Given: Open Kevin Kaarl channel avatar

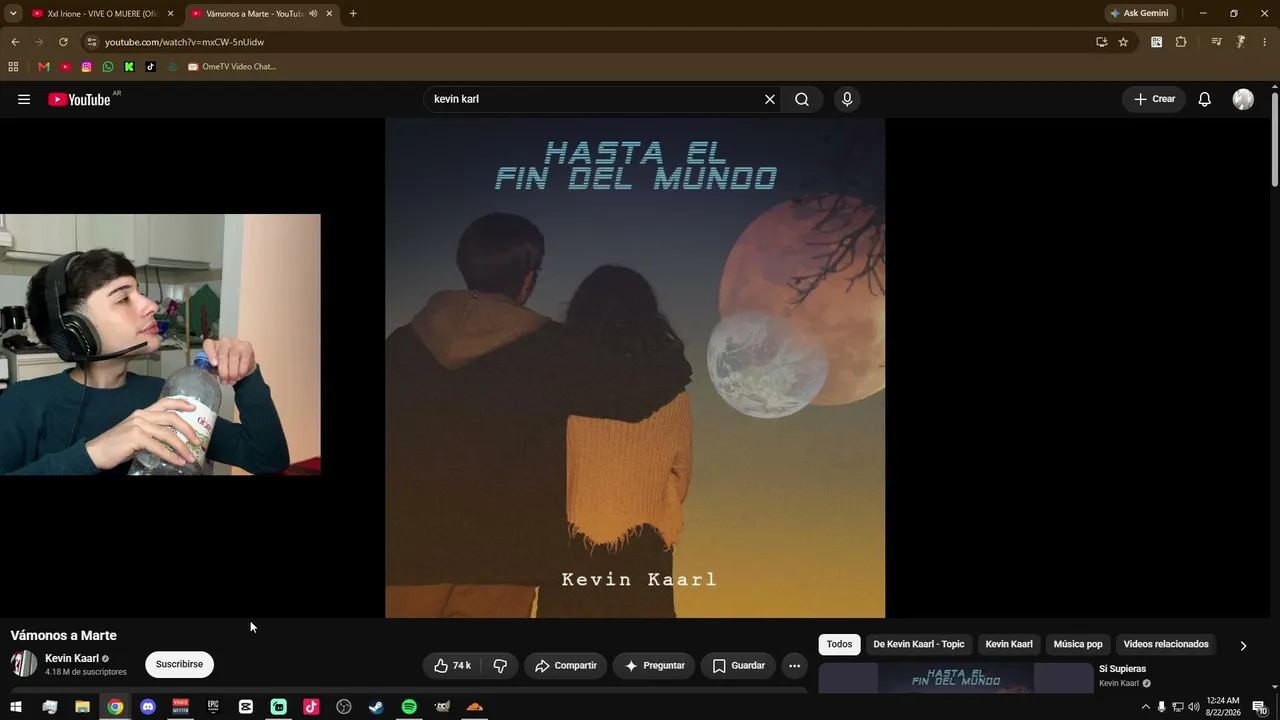Looking at the screenshot, I should click(x=24, y=664).
